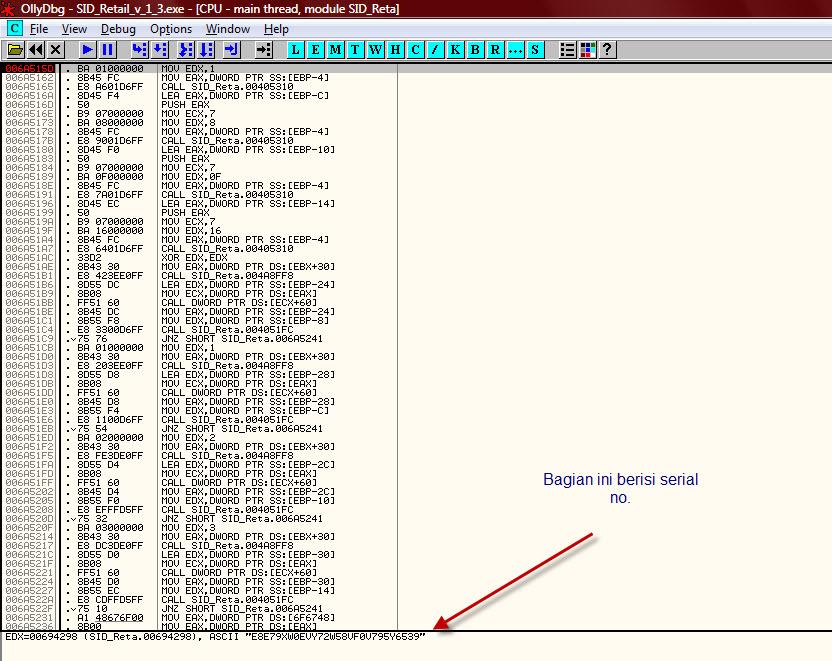Show Source with S button
This screenshot has width=832, height=661.
pos(535,50)
